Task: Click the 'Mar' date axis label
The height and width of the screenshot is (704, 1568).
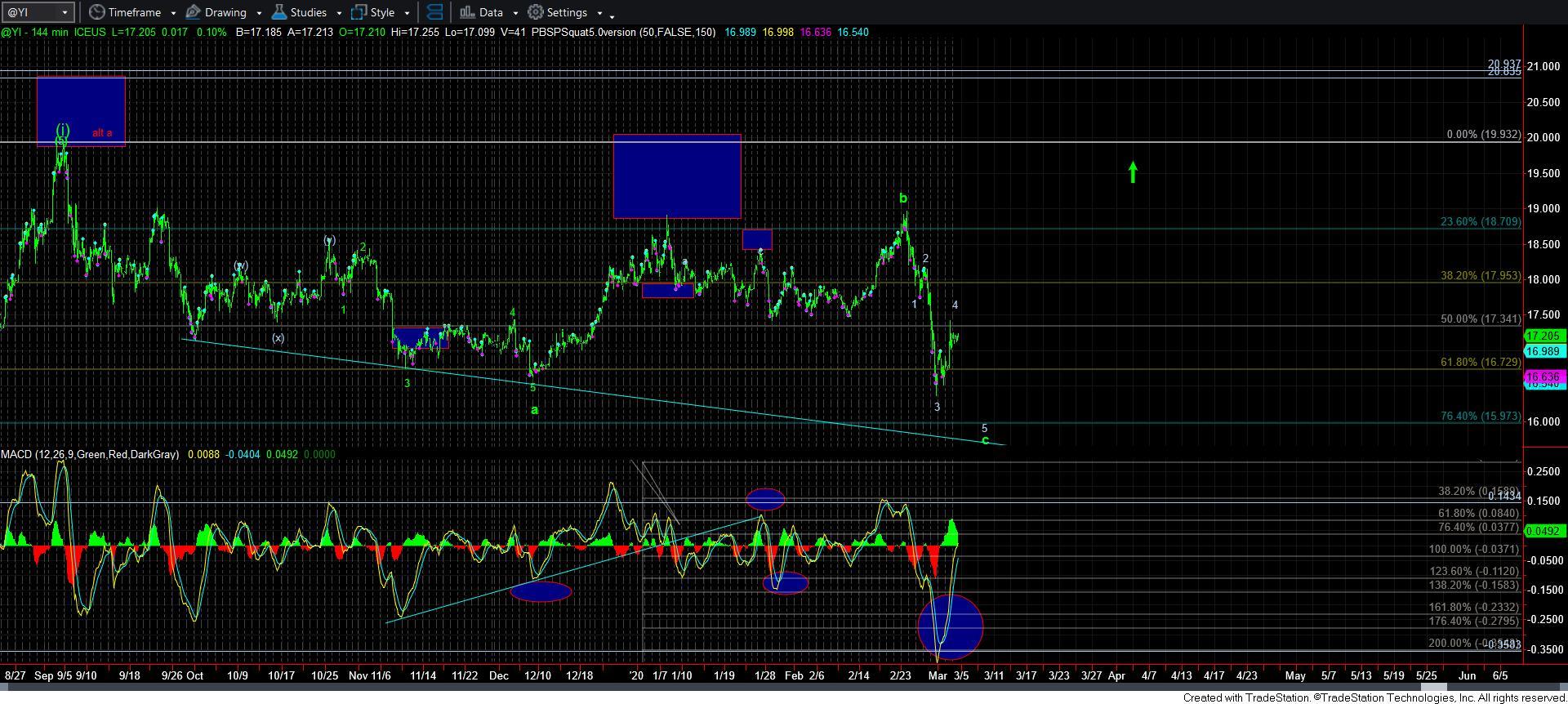Action: pyautogui.click(x=938, y=675)
